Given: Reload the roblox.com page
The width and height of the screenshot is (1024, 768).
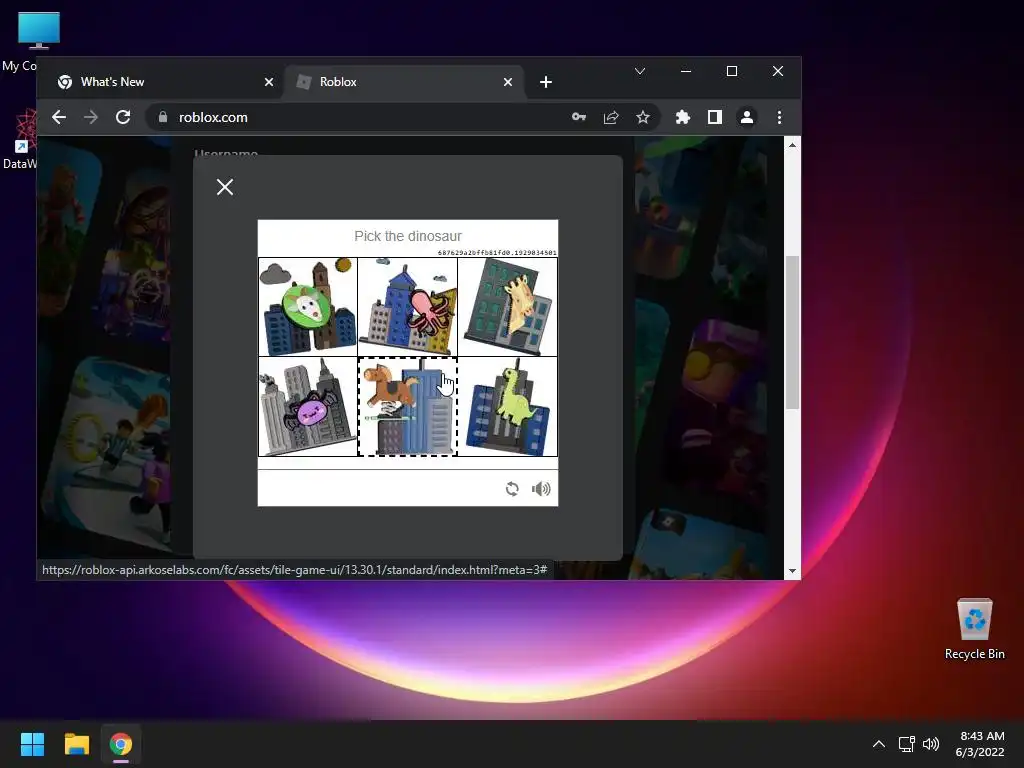Looking at the screenshot, I should tap(123, 118).
